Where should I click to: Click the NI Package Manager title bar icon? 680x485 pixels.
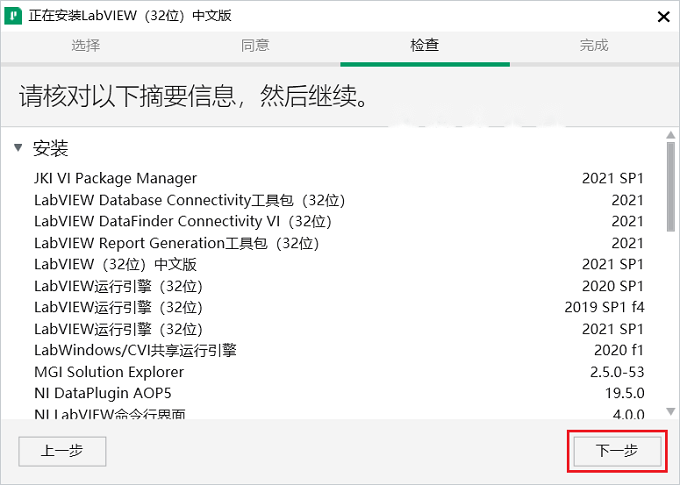tap(13, 16)
